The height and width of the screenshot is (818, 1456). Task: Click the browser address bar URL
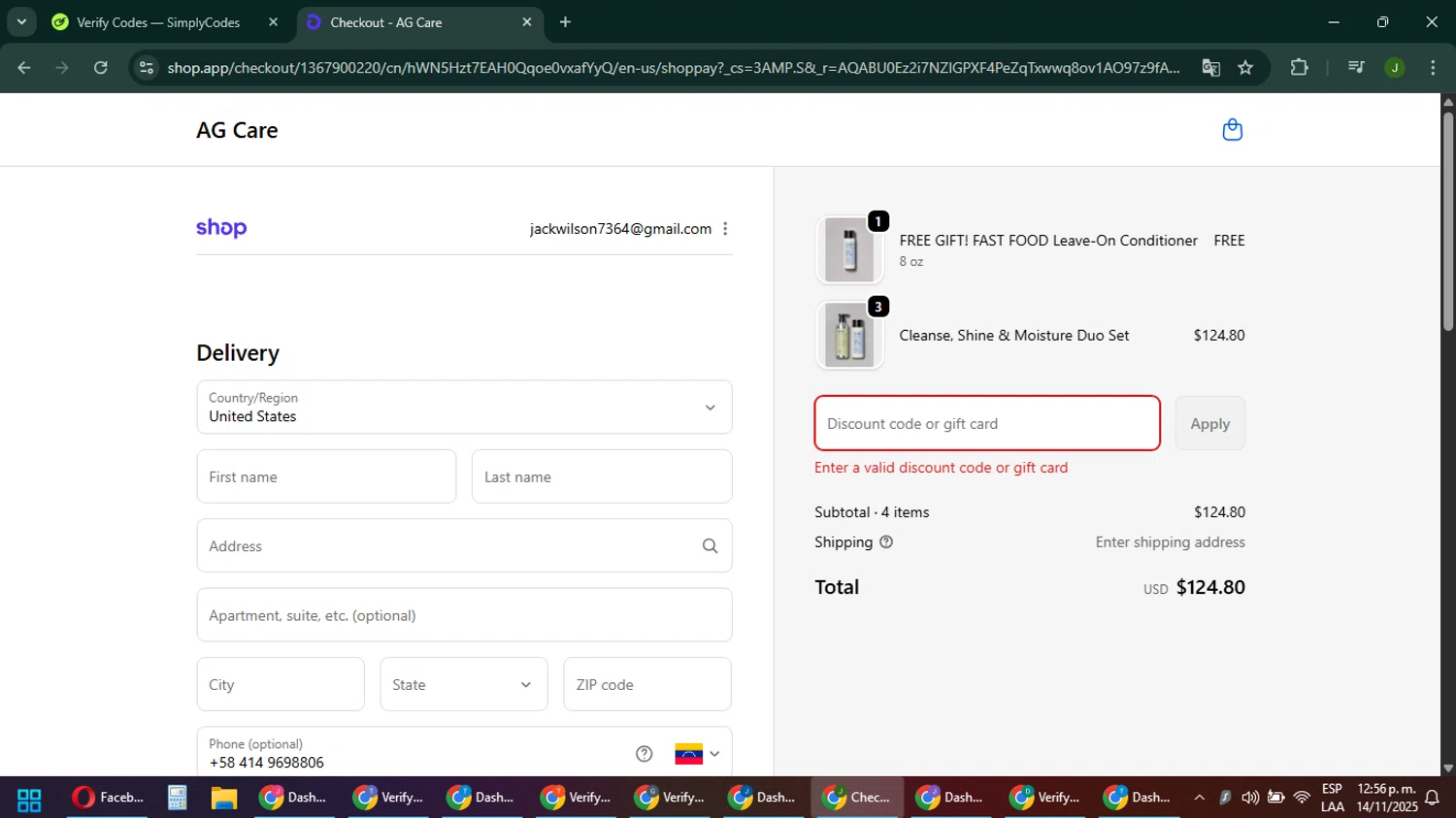pyautogui.click(x=673, y=67)
